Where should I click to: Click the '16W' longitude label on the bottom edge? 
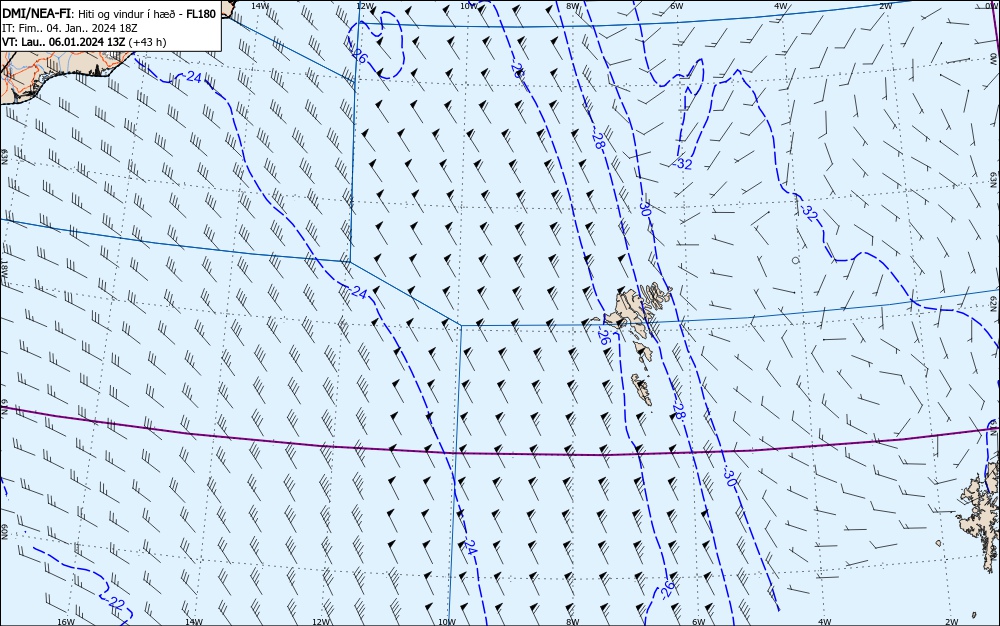click(x=66, y=622)
